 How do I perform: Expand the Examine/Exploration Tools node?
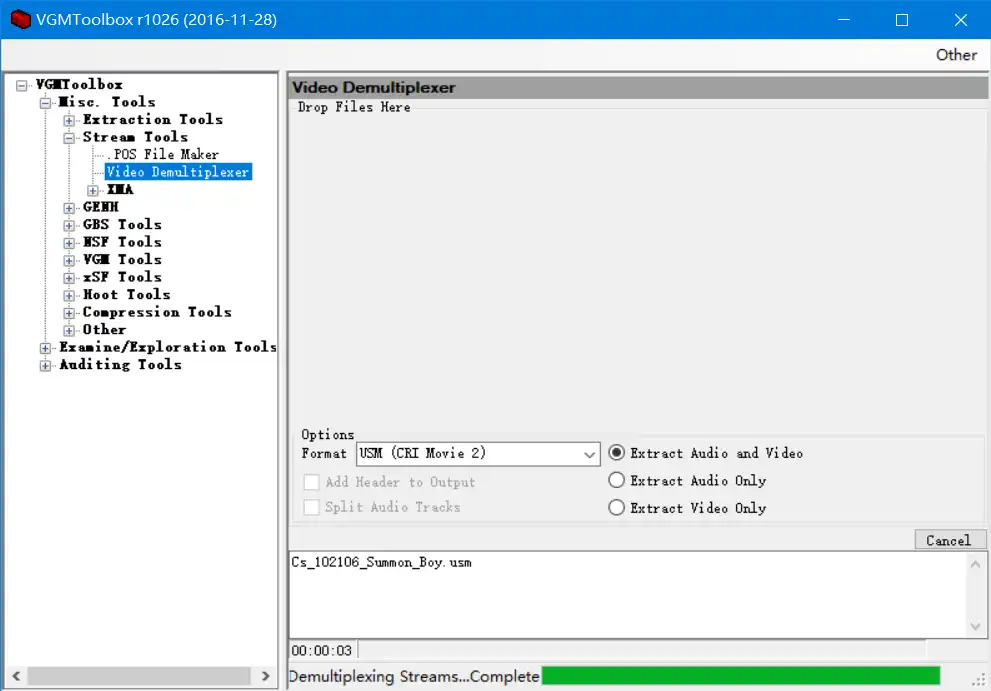click(45, 348)
